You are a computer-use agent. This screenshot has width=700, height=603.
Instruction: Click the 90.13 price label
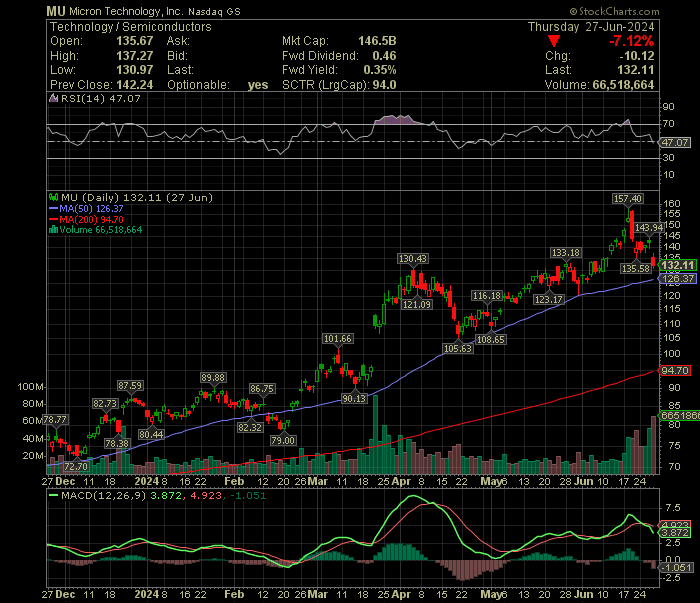point(354,398)
